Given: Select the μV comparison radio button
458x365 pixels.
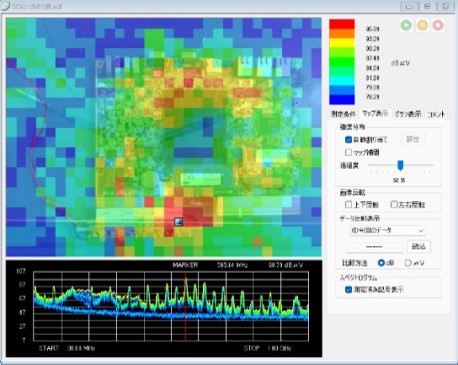Looking at the screenshot, I should click(408, 263).
